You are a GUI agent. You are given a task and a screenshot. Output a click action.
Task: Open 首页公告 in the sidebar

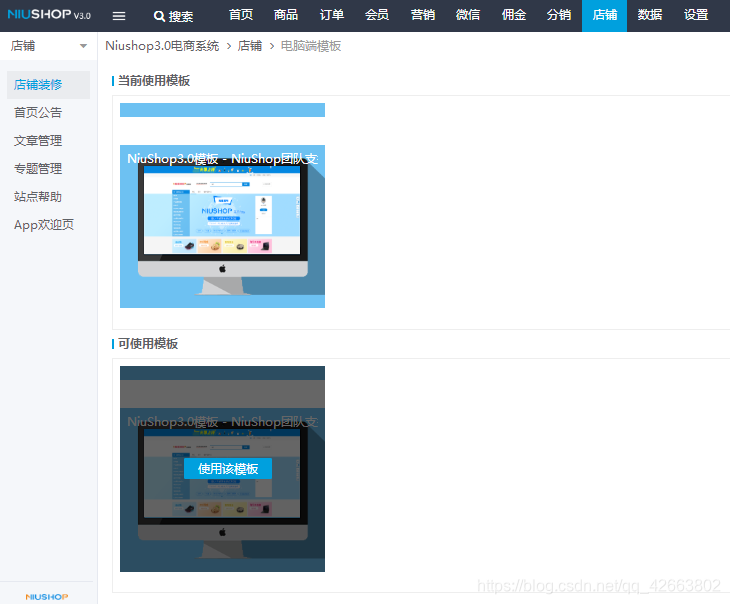tap(38, 113)
